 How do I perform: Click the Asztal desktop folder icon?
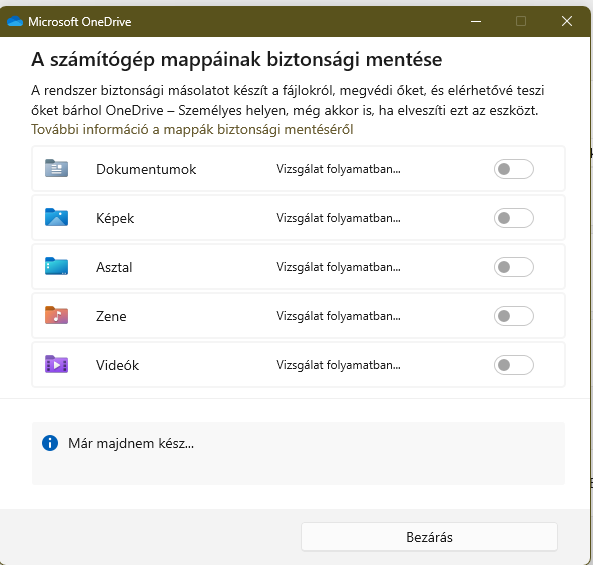point(56,266)
